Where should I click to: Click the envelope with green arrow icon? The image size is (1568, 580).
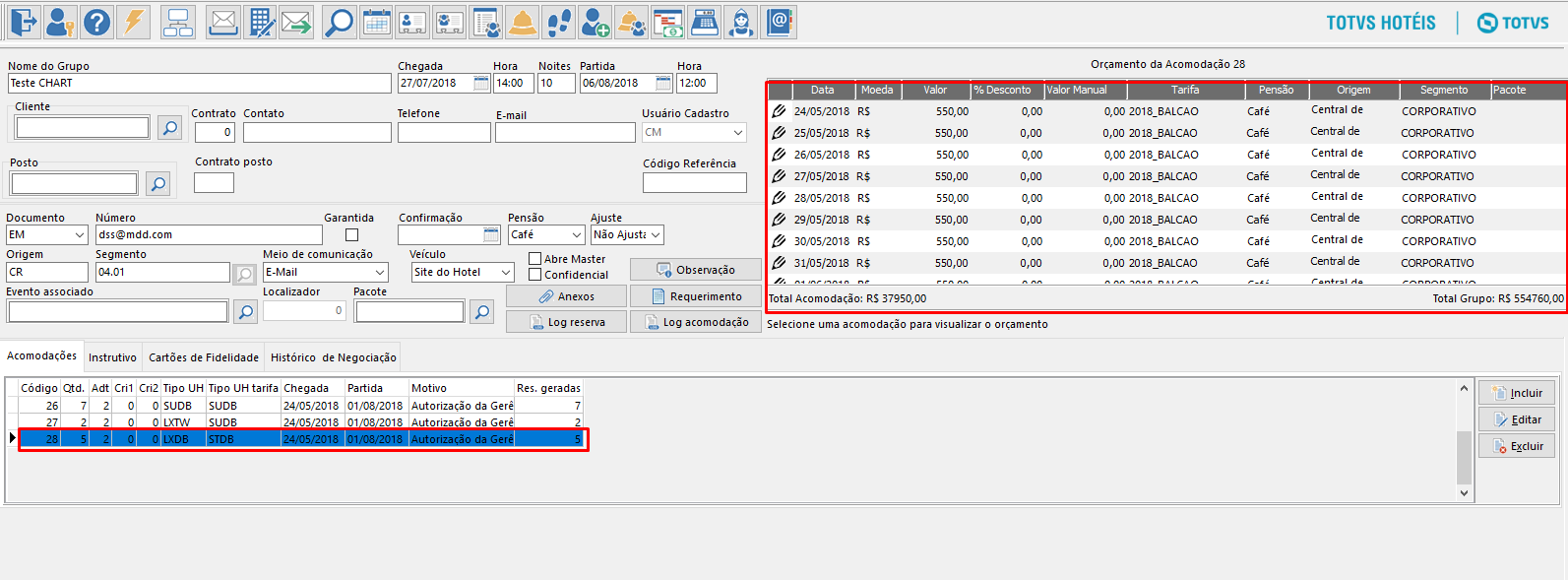click(296, 22)
